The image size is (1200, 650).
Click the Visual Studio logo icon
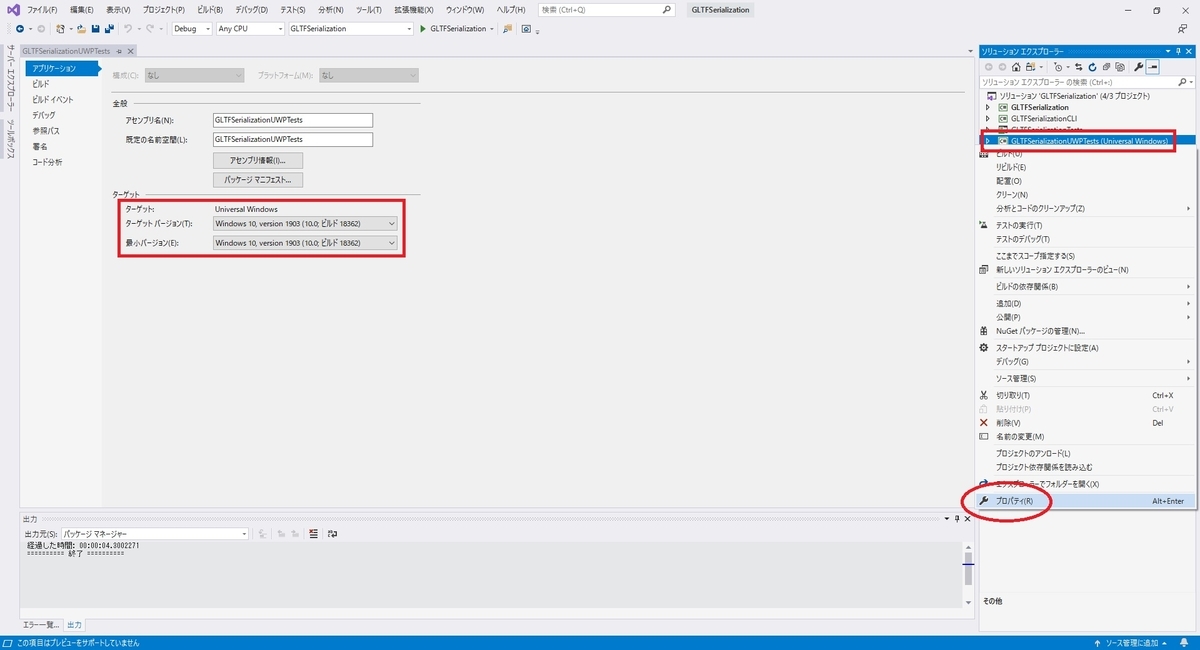coord(13,10)
